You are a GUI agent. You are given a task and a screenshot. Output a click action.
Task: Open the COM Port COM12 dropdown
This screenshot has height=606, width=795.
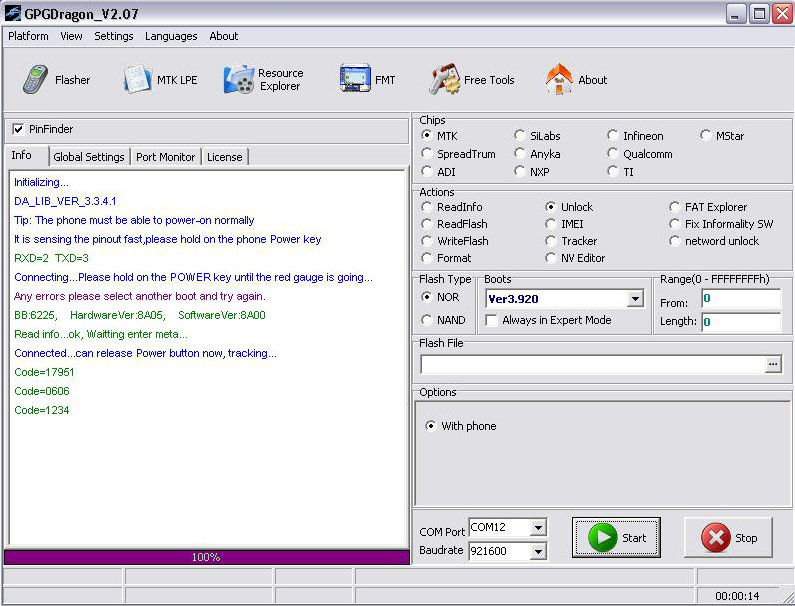pos(538,528)
